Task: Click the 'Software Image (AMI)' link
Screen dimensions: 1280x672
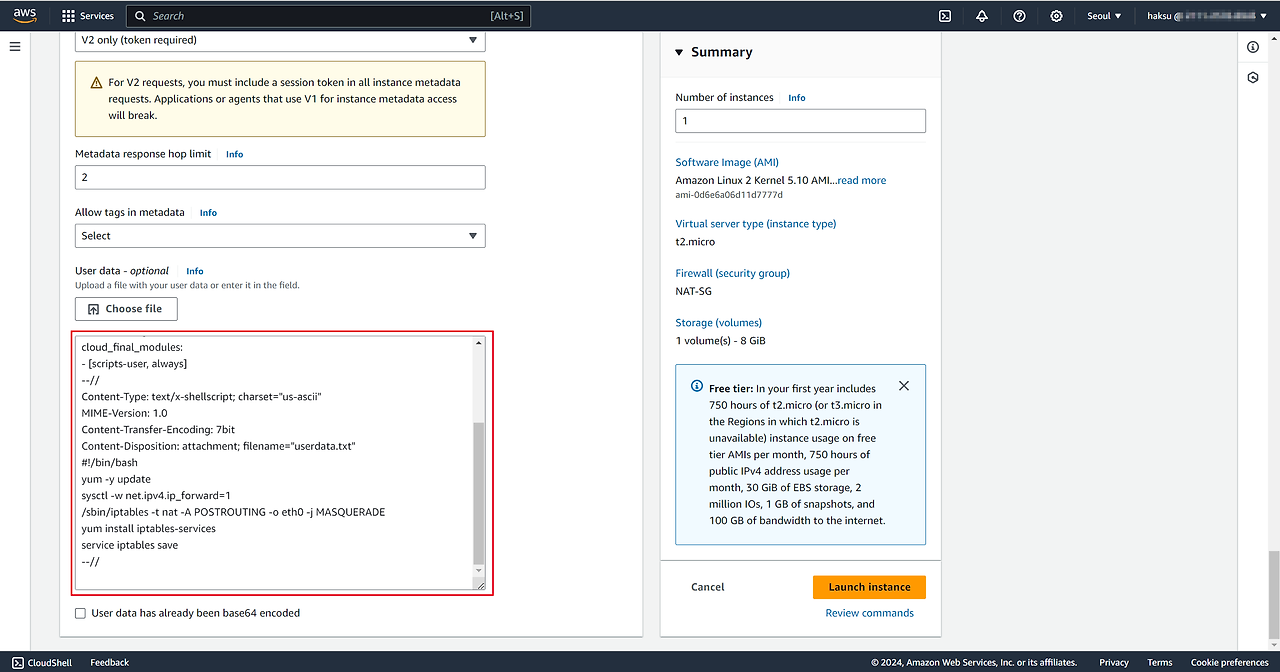Action: (726, 162)
